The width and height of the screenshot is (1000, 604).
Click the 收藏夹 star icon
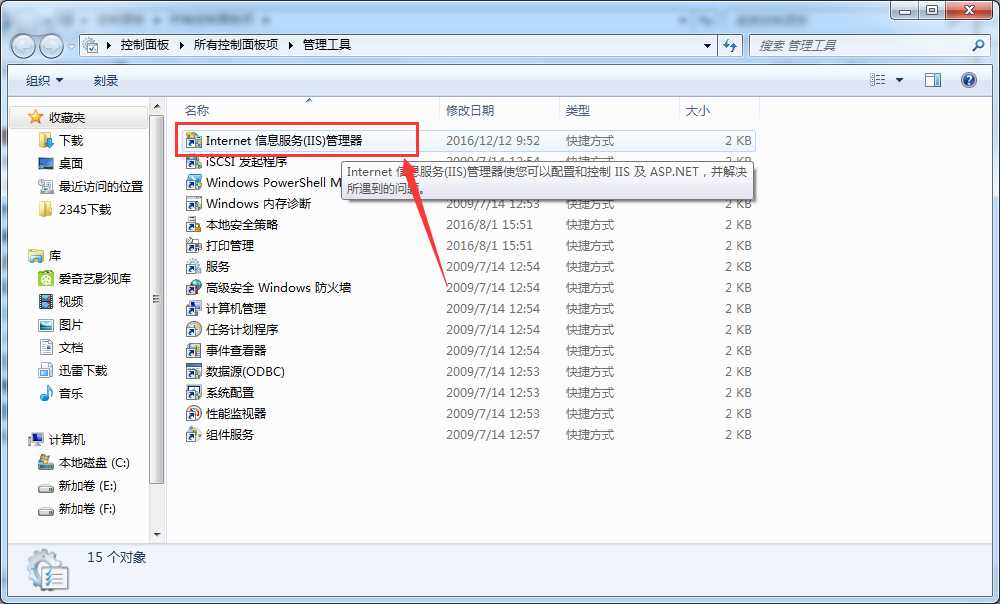35,117
